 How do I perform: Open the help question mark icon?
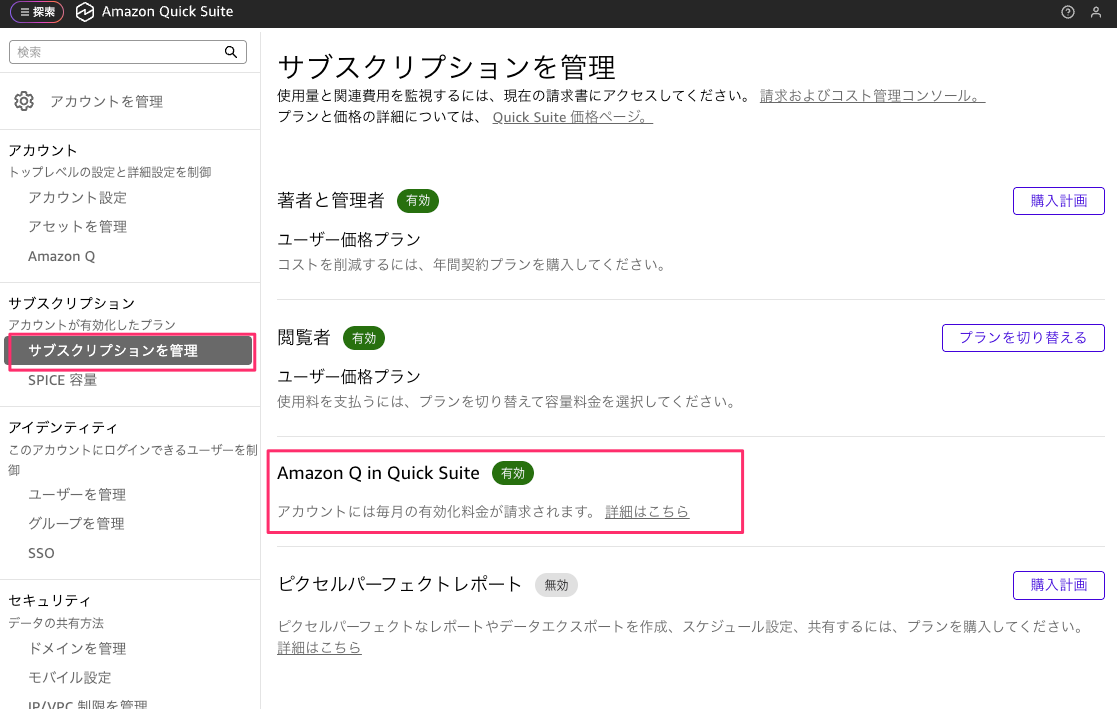pyautogui.click(x=1067, y=12)
